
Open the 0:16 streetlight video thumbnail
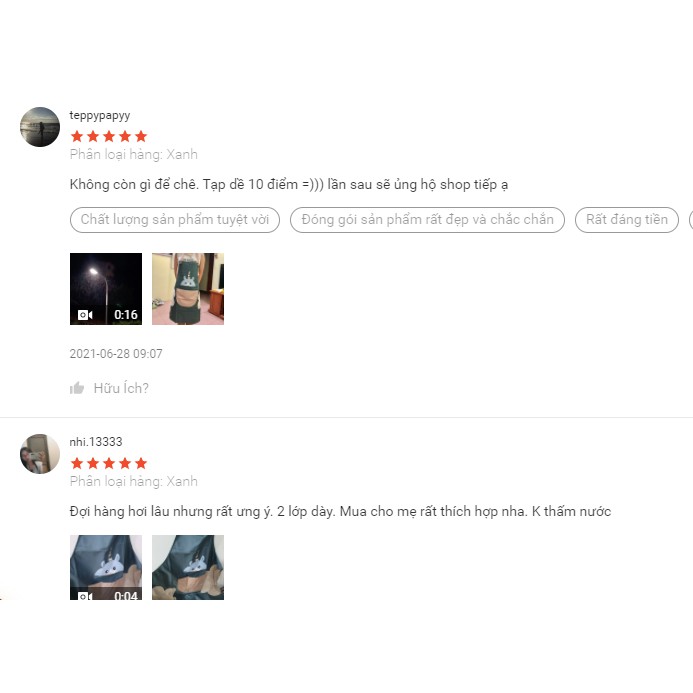coord(106,289)
